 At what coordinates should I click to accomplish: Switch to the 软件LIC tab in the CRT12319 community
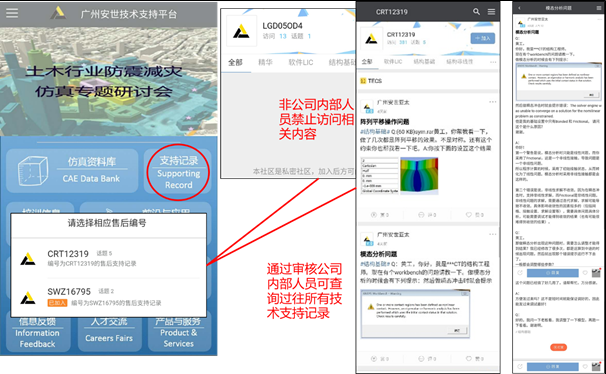pyautogui.click(x=393, y=61)
